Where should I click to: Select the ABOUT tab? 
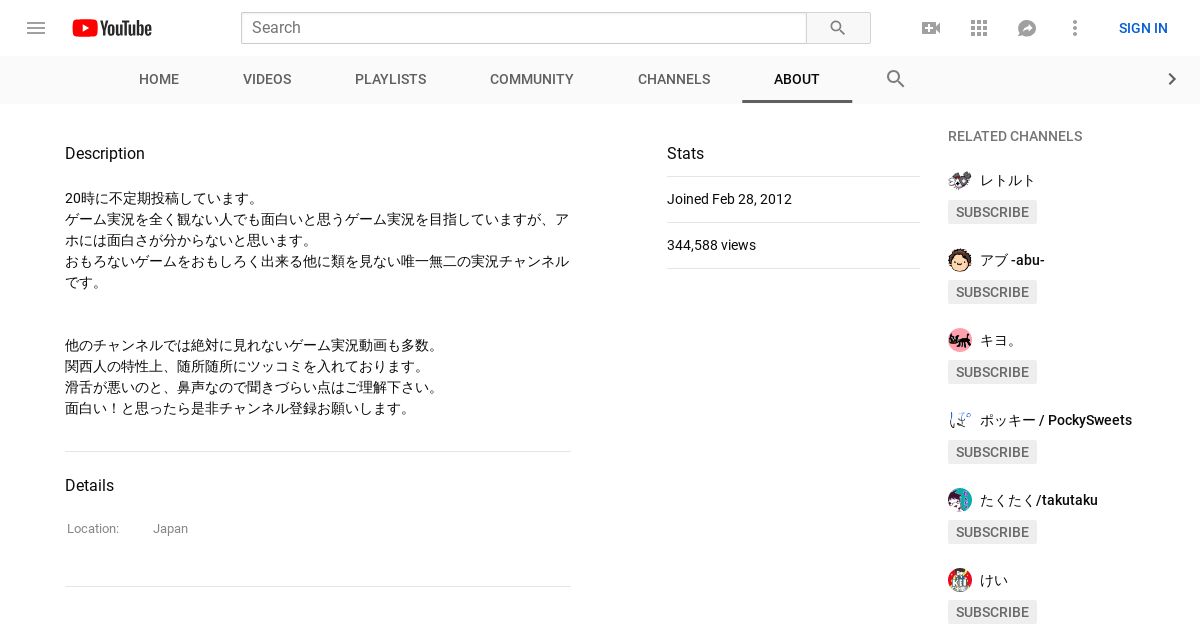(797, 79)
